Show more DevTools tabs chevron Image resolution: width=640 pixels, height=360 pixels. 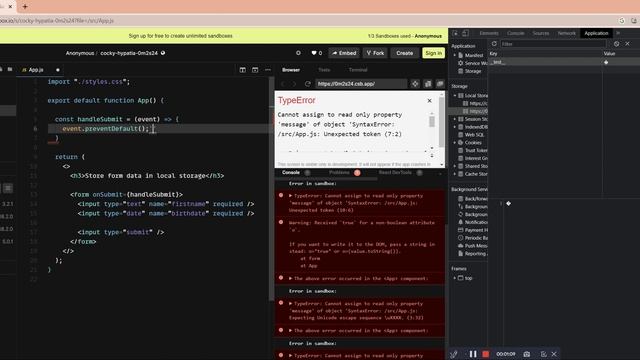(x=618, y=33)
